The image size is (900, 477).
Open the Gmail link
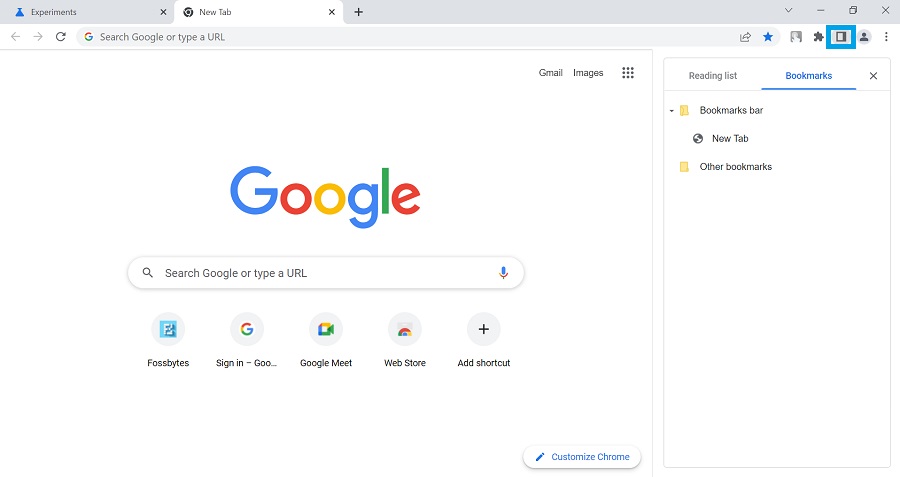click(x=550, y=73)
